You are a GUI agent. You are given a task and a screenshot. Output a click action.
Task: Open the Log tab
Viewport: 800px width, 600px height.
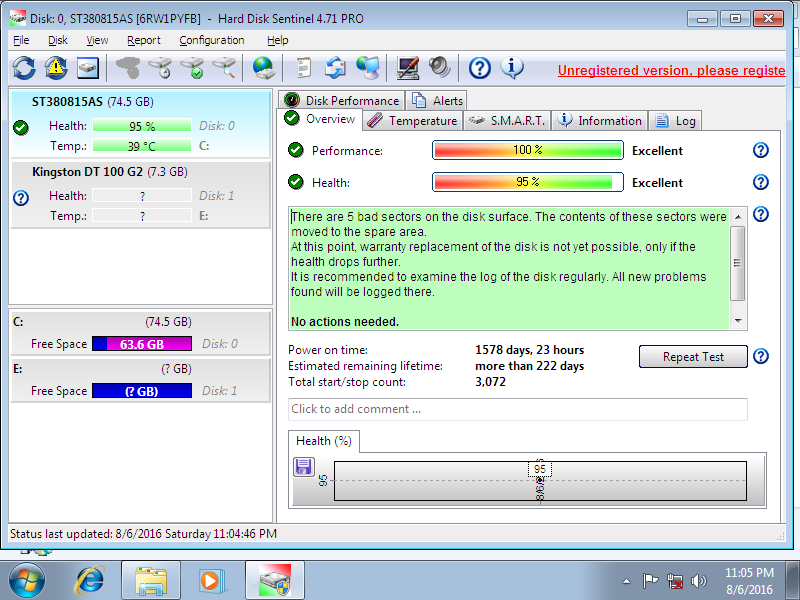pos(675,121)
